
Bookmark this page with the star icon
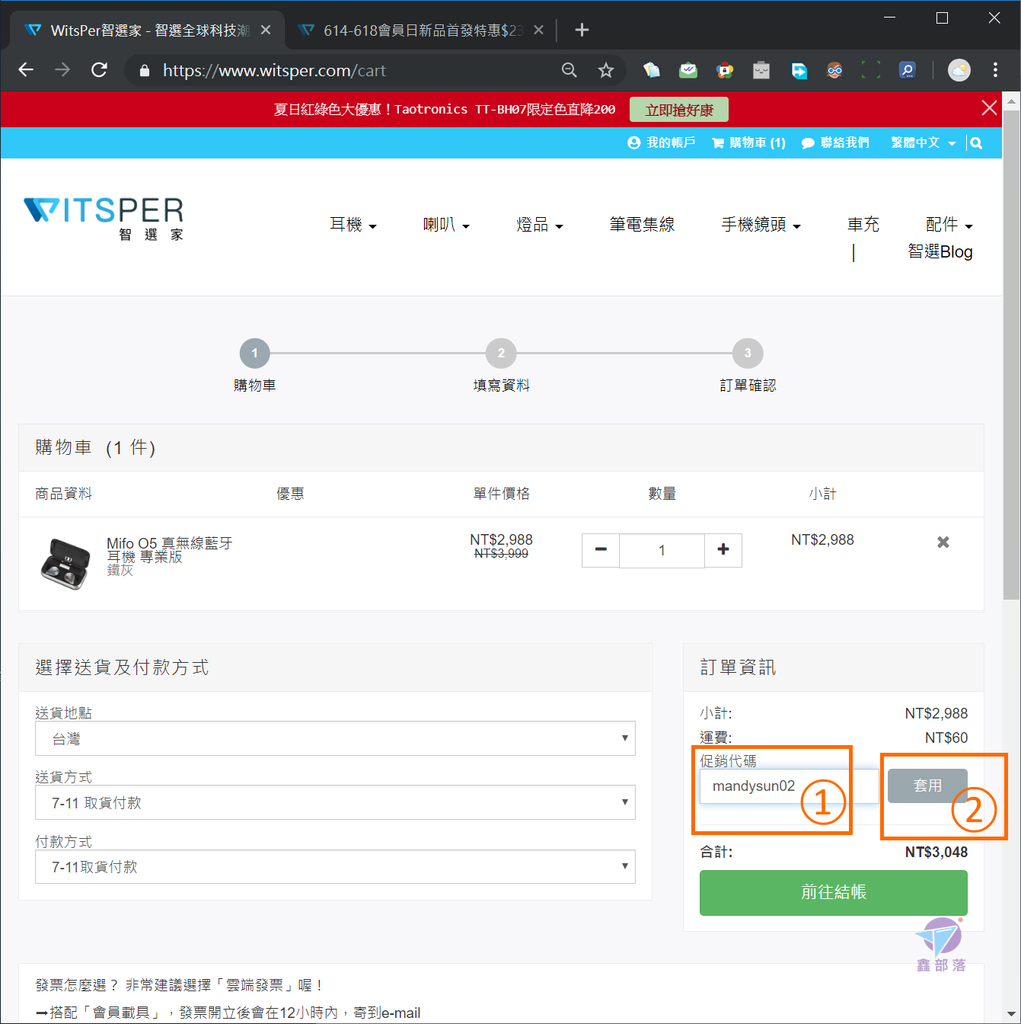(x=606, y=70)
